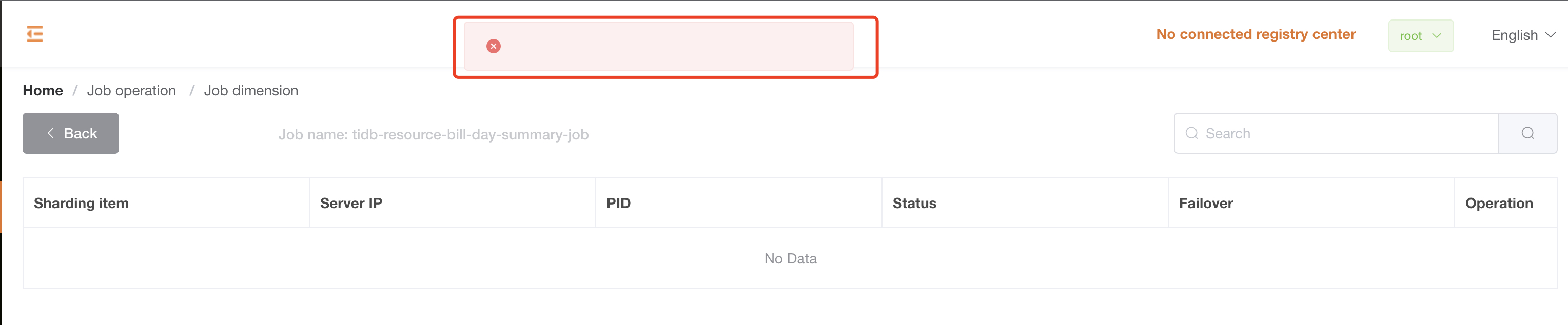Click the Status column header

pos(914,202)
